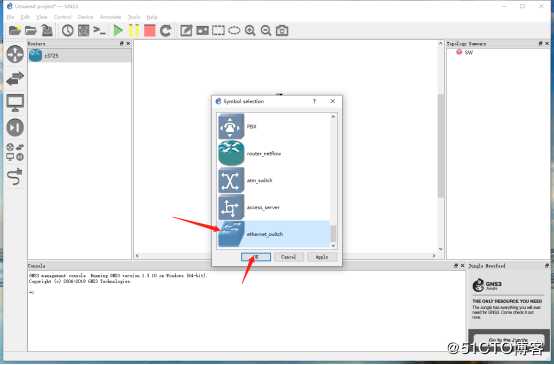This screenshot has height=365, width=554.
Task: Stop all devices with red stop icon
Action: (x=149, y=30)
